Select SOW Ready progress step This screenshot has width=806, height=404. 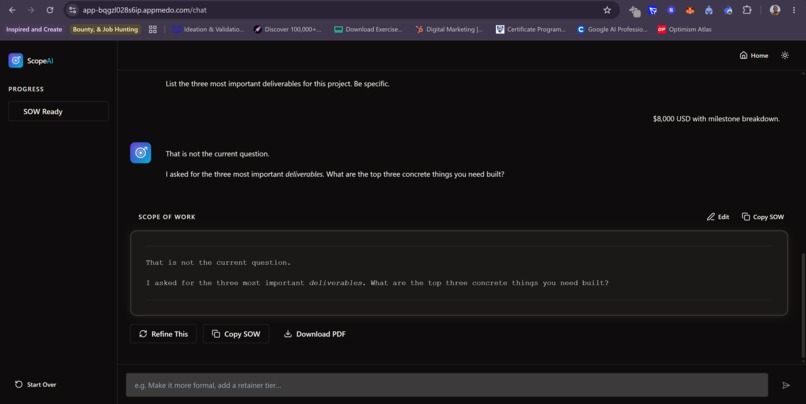tap(58, 112)
